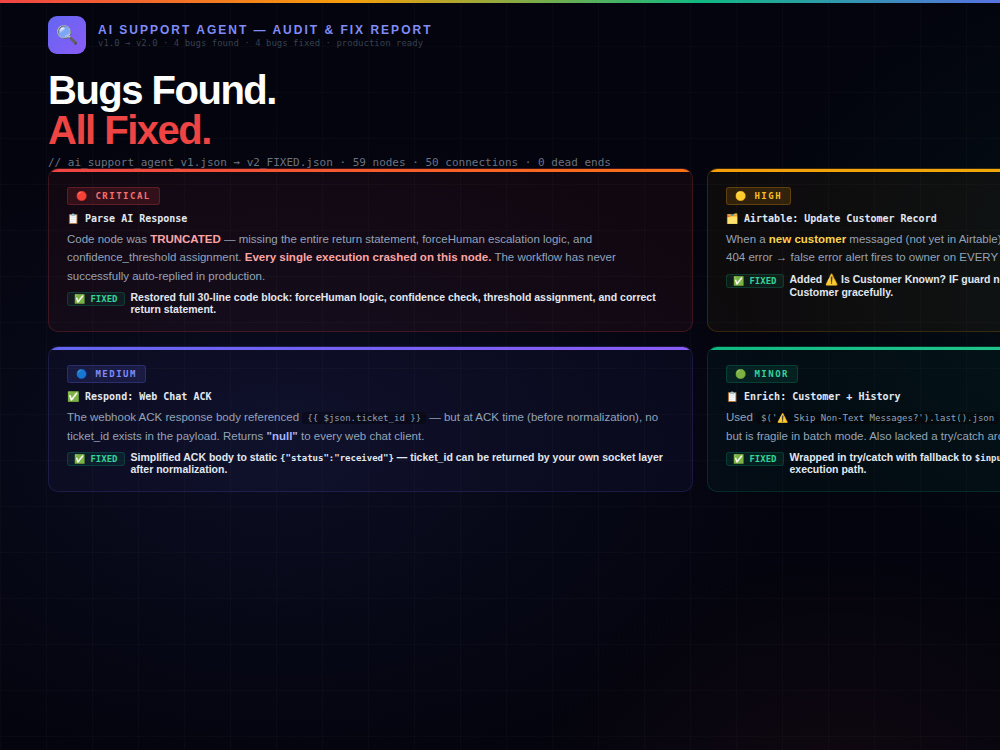This screenshot has width=1000, height=750.
Task: Click the CRITICAL severity badge
Action: pyautogui.click(x=114, y=196)
